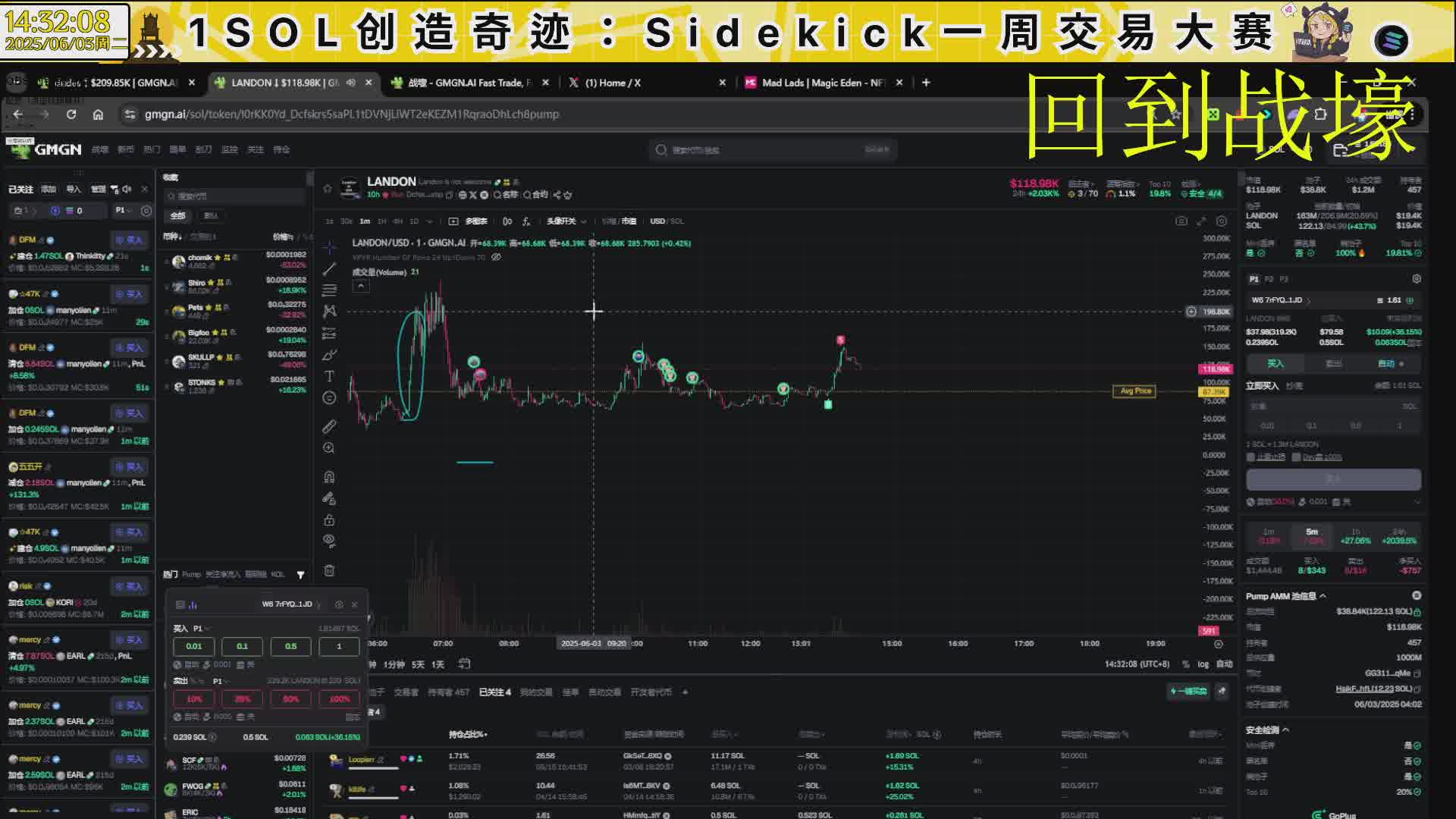Image resolution: width=1456 pixels, height=819 pixels.
Task: Toggle price/market cap display switch
Action: [619, 221]
